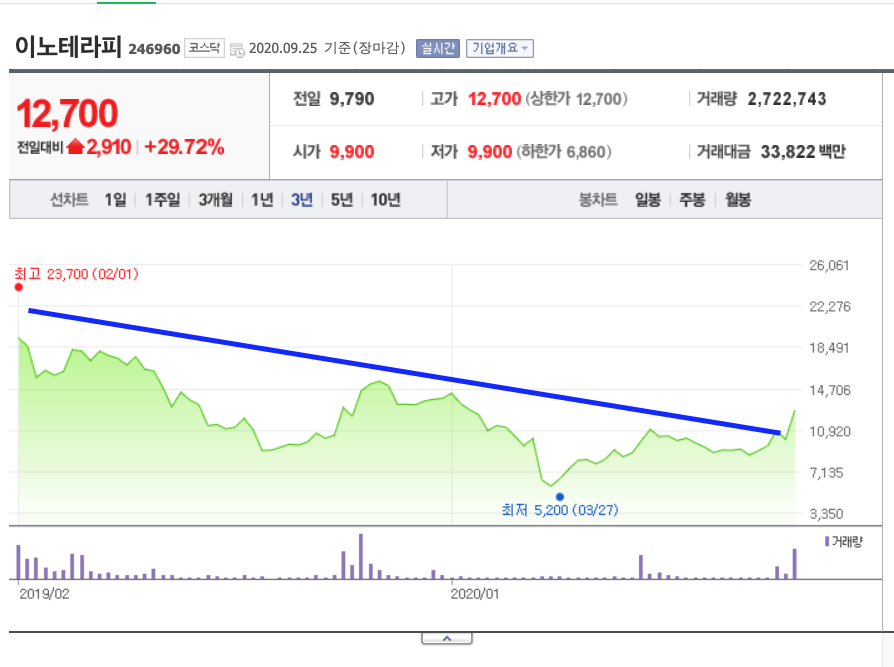894x667 pixels.
Task: Click the purple 거래량 legend marker
Action: 827,541
